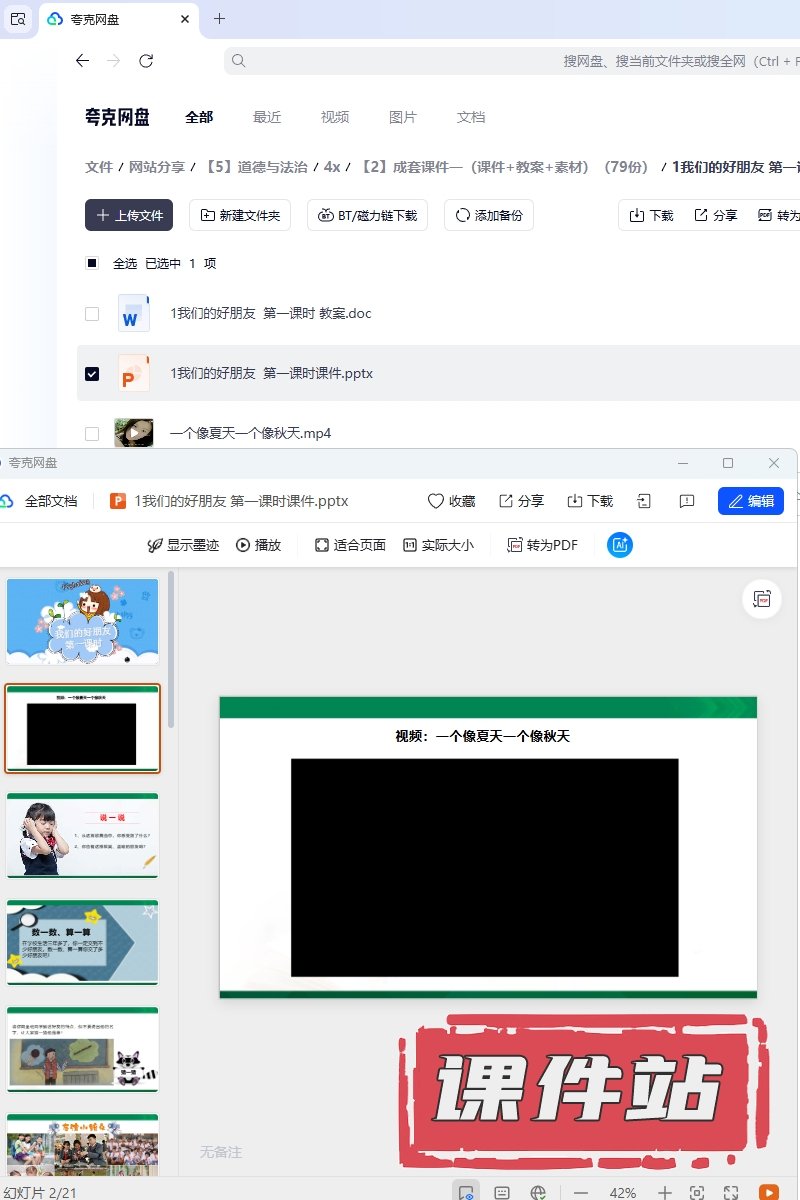Zoom out with the minus icon
The width and height of the screenshot is (800, 1200).
coord(581,1192)
